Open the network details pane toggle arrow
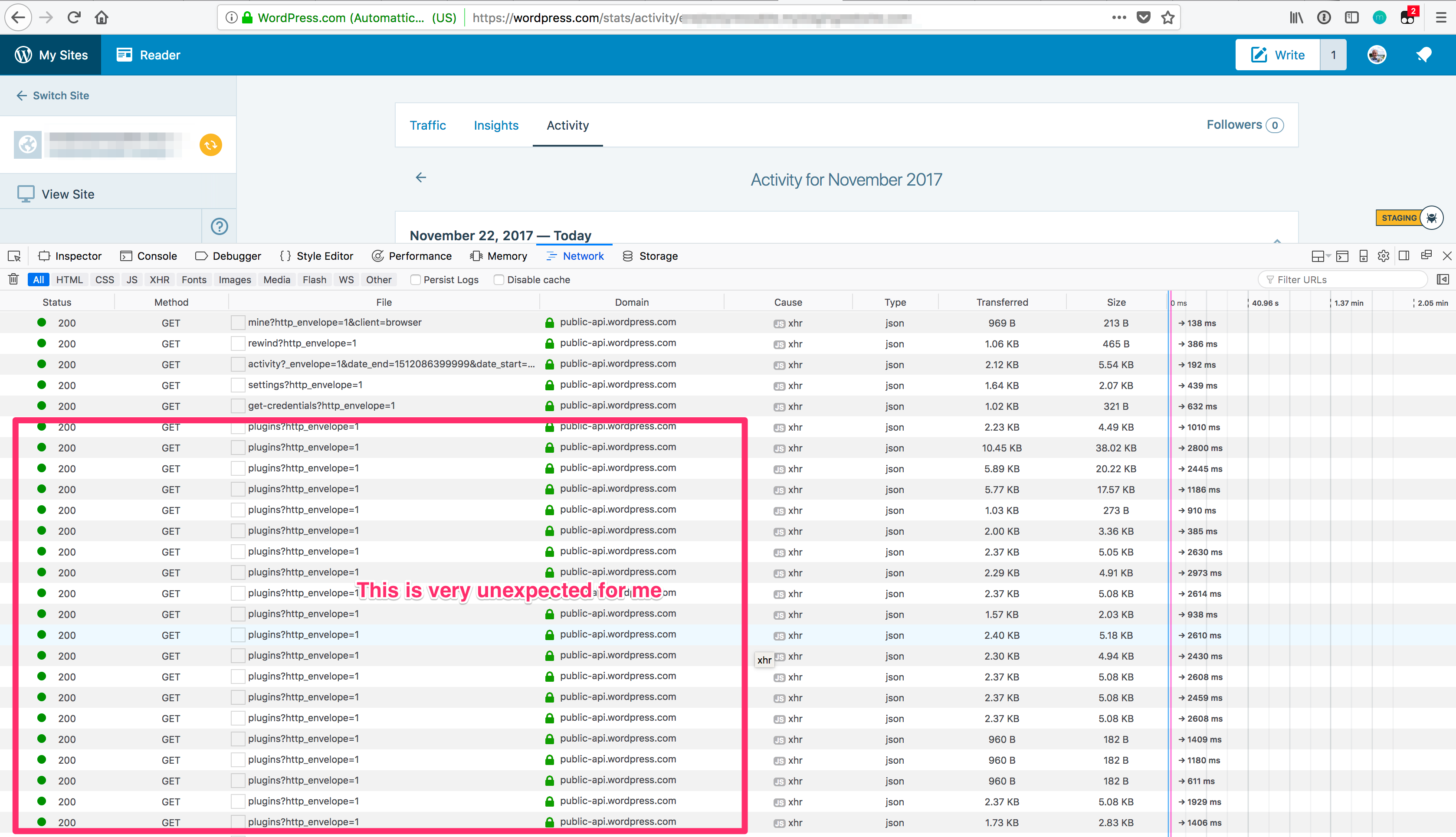 [x=1442, y=279]
